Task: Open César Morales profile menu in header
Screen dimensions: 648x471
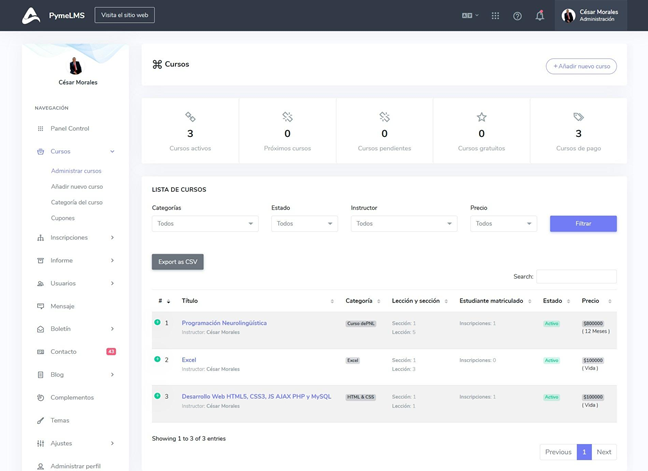Action: point(591,15)
